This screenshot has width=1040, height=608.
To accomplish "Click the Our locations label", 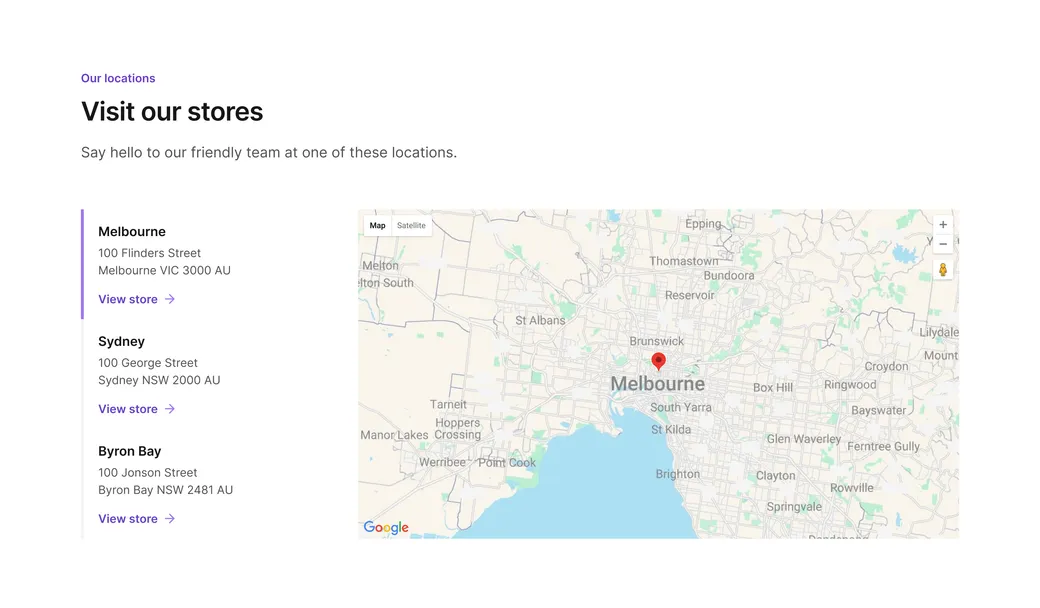I will point(118,78).
